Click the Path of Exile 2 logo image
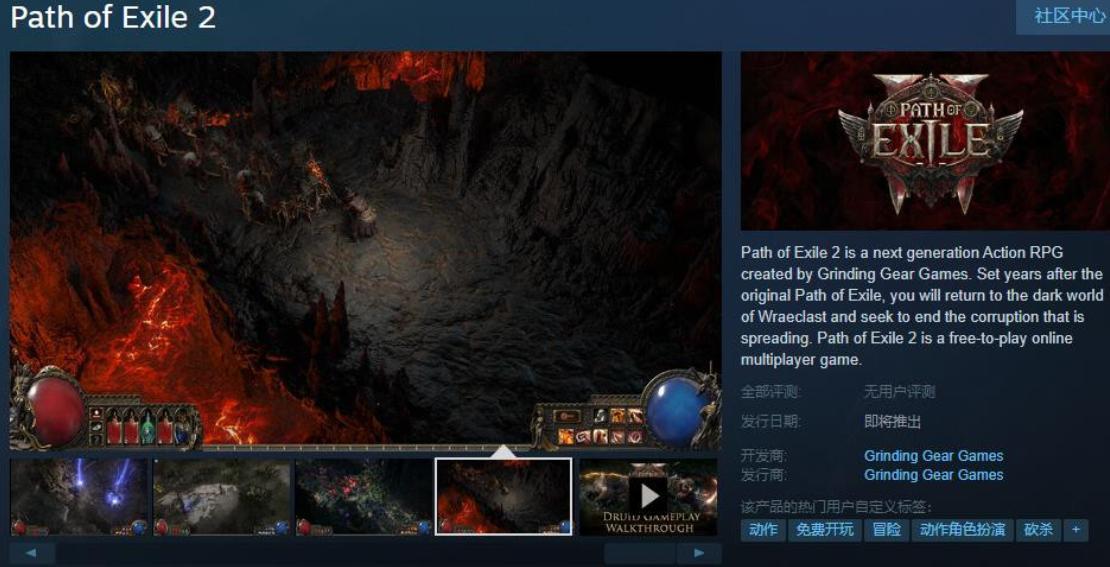Screen dimensions: 1110x567 tap(925, 141)
